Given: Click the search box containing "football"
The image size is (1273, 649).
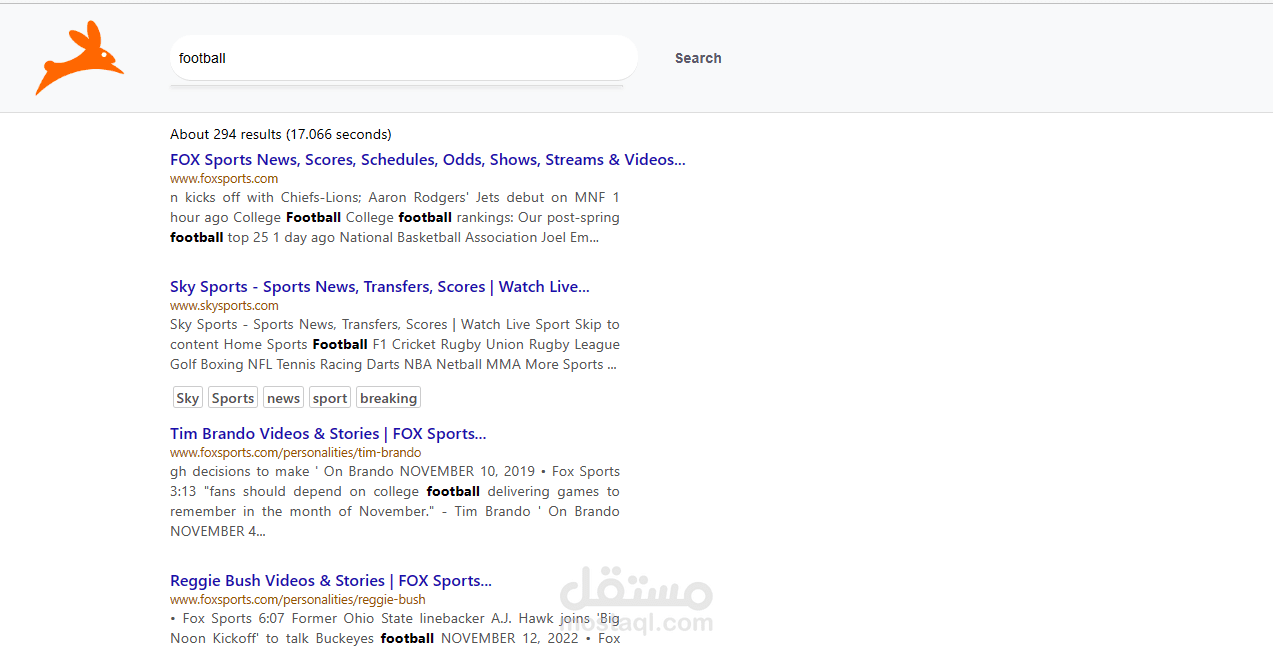Looking at the screenshot, I should point(404,58).
